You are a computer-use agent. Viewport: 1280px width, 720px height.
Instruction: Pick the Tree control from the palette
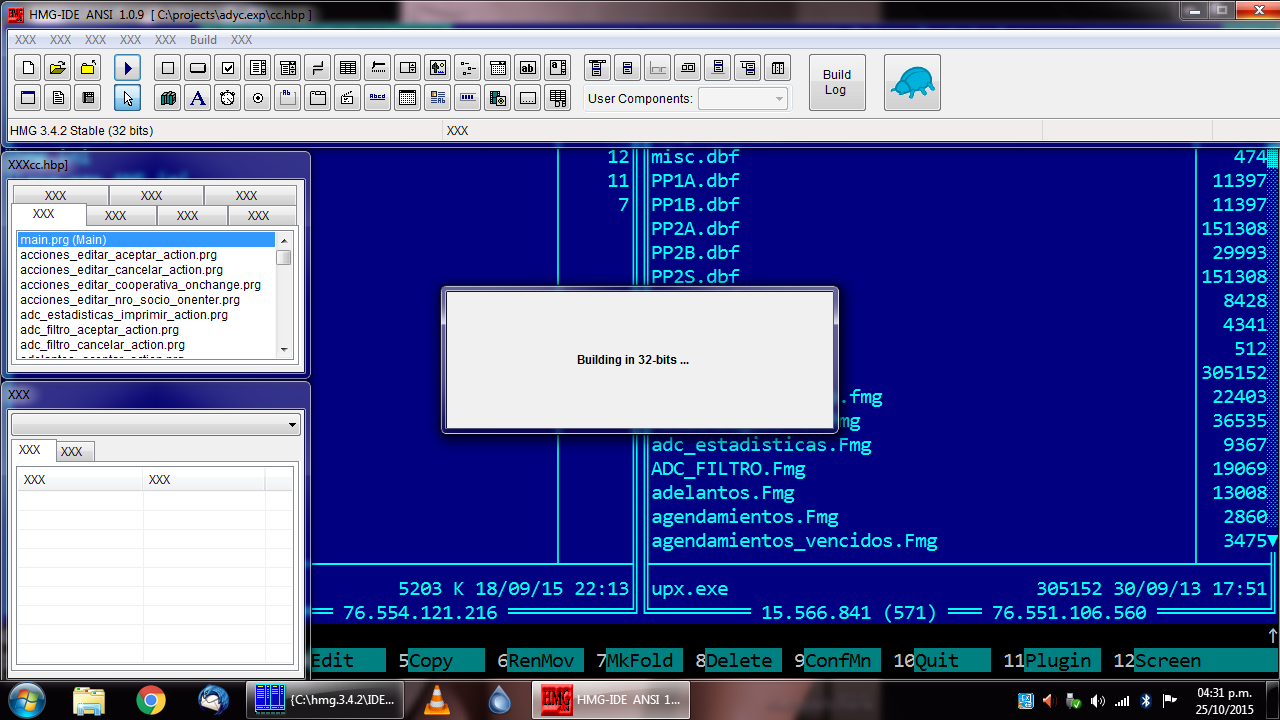tap(468, 68)
